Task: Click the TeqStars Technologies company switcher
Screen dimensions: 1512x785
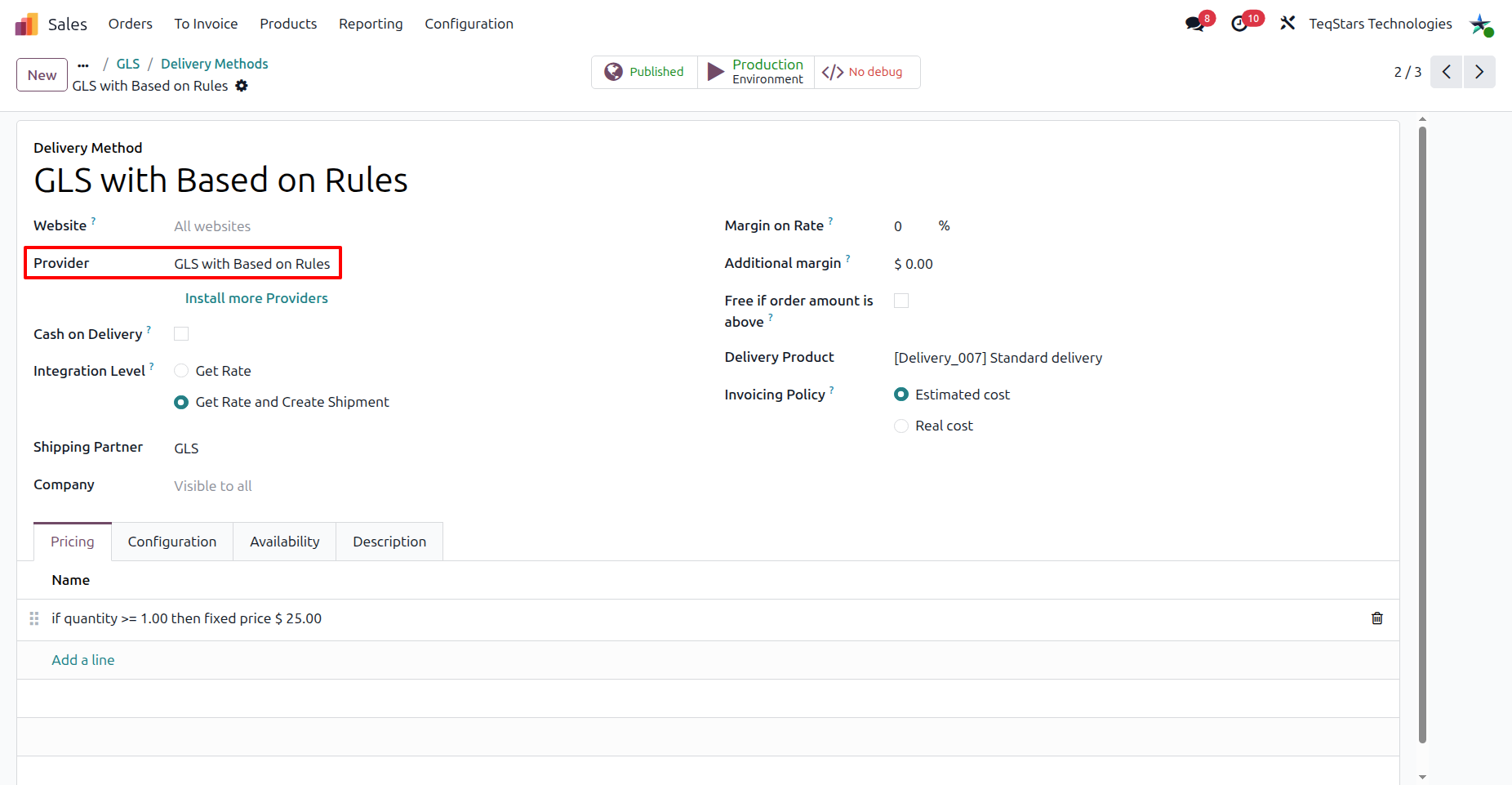Action: click(1381, 24)
